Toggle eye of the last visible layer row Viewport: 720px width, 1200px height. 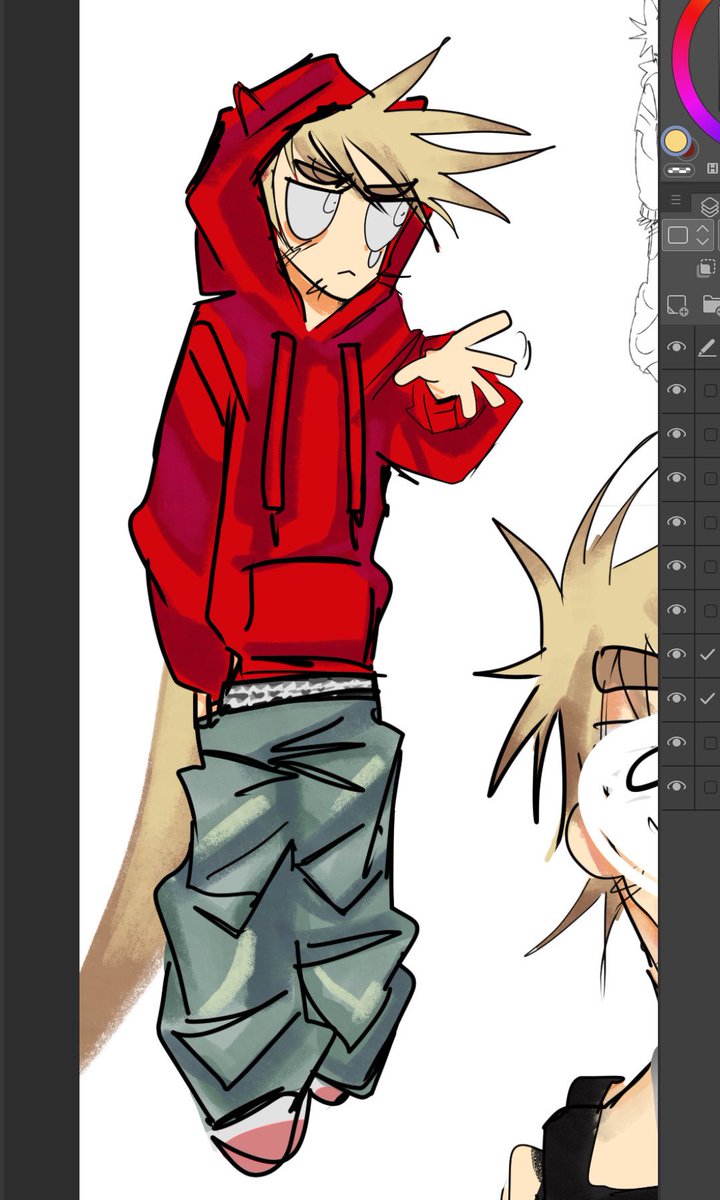click(x=677, y=786)
